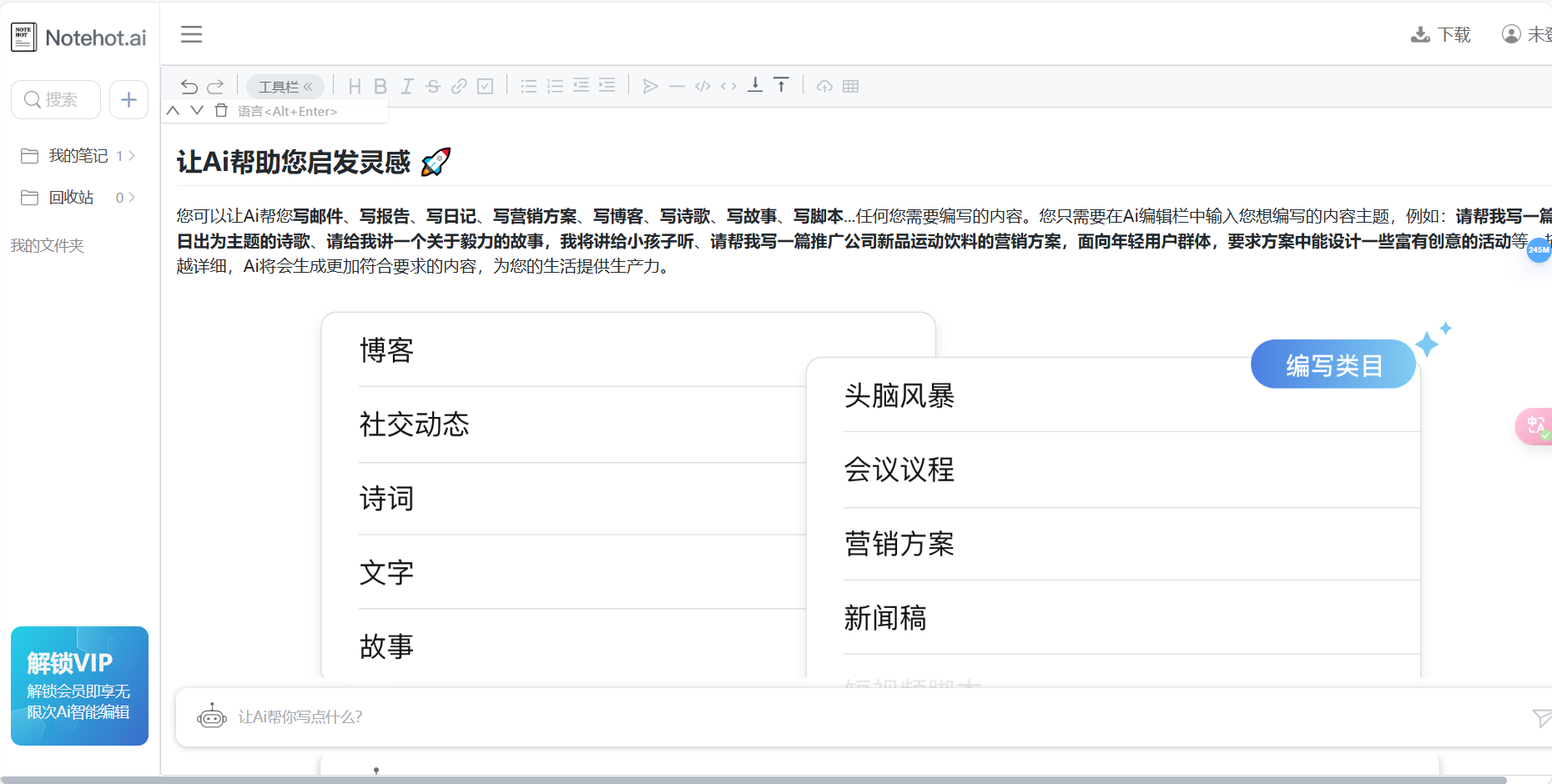Screen dimensions: 1552x784
Task: Click the 解锁VIP banner
Action: pyautogui.click(x=79, y=686)
